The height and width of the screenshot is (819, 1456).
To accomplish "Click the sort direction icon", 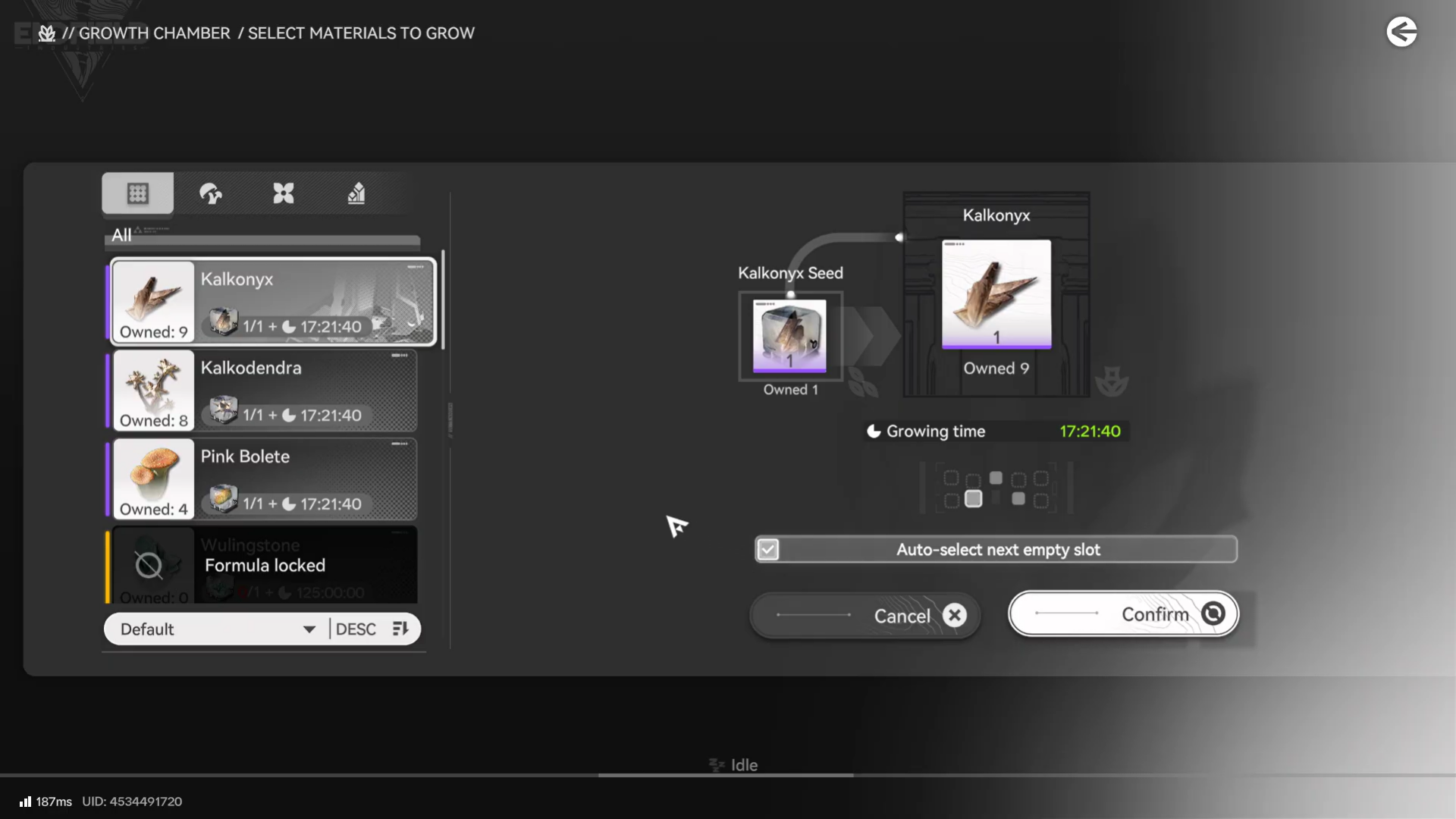I will point(400,629).
